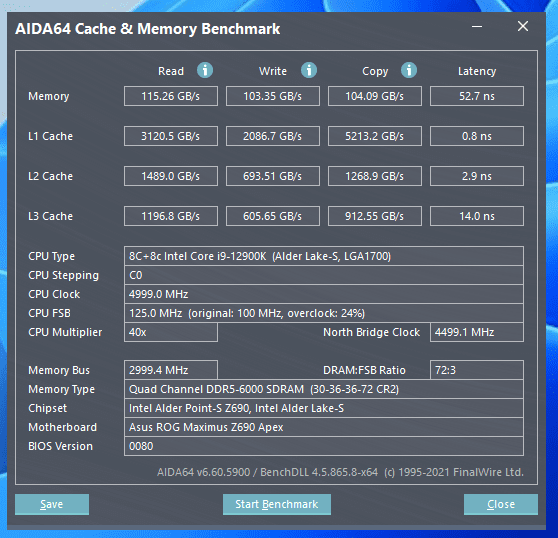Click the Read column header label
The width and height of the screenshot is (558, 538).
(x=171, y=71)
